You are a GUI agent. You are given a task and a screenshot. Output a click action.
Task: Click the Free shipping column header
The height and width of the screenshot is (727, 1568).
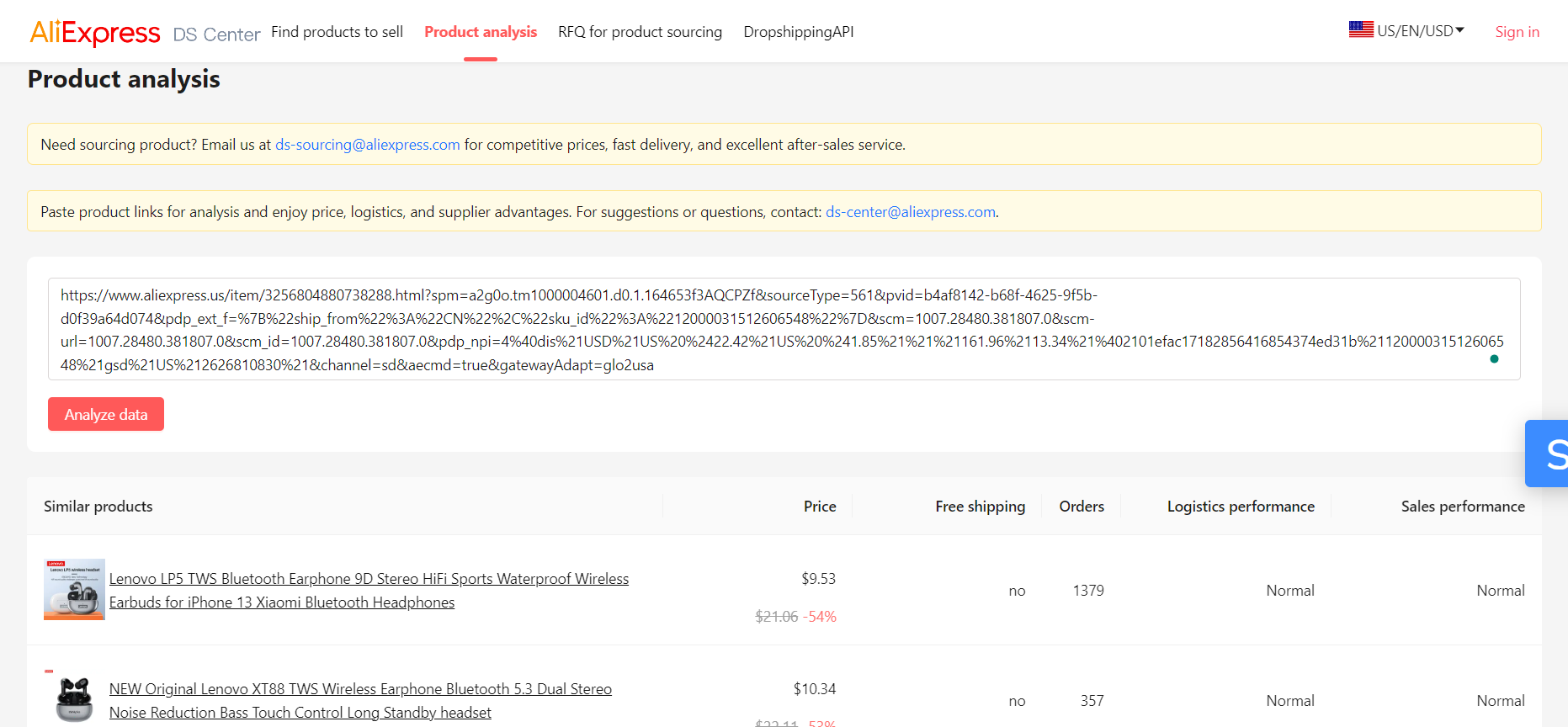(981, 507)
